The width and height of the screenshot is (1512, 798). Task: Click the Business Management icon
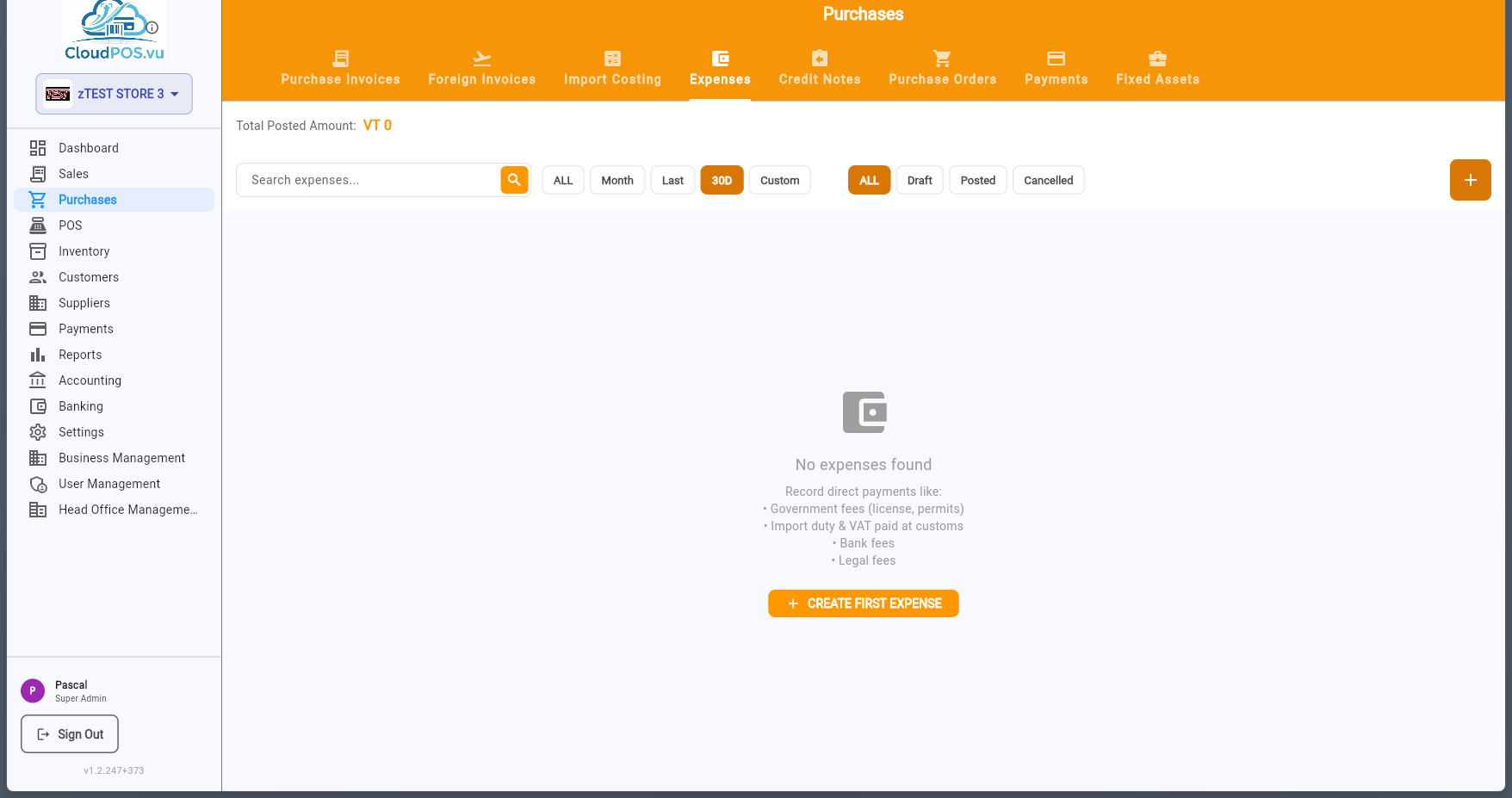(38, 458)
